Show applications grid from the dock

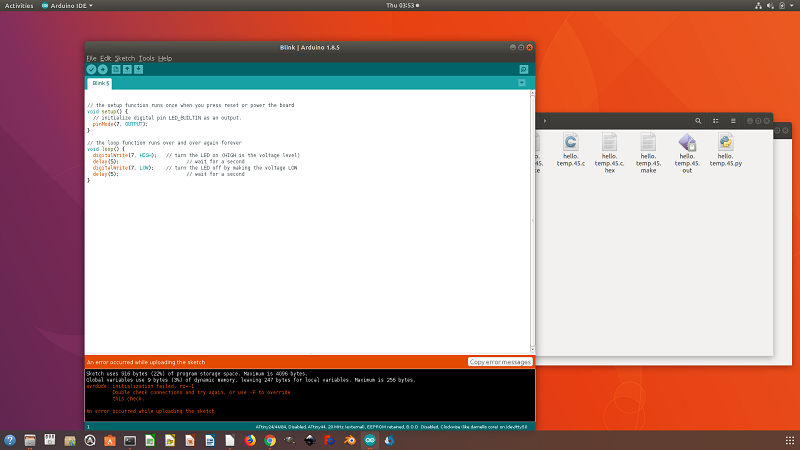(x=789, y=440)
